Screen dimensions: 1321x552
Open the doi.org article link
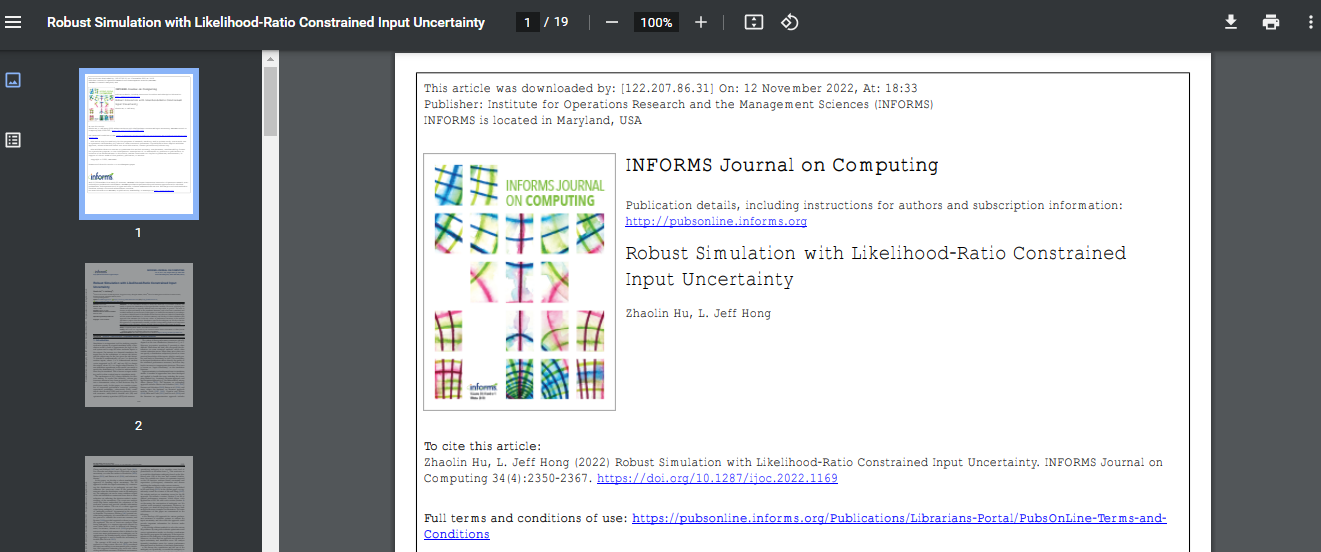pyautogui.click(x=717, y=479)
